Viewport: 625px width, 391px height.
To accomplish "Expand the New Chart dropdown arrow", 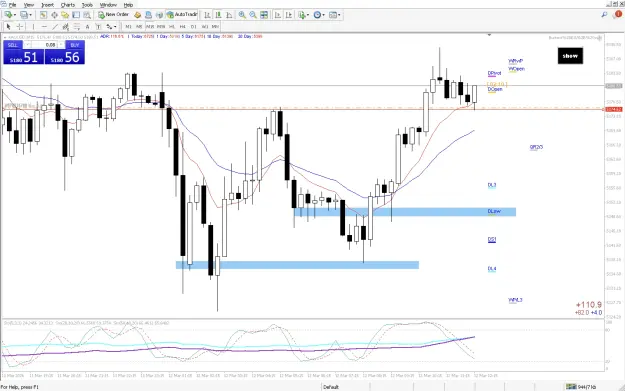I will tap(15, 15).
